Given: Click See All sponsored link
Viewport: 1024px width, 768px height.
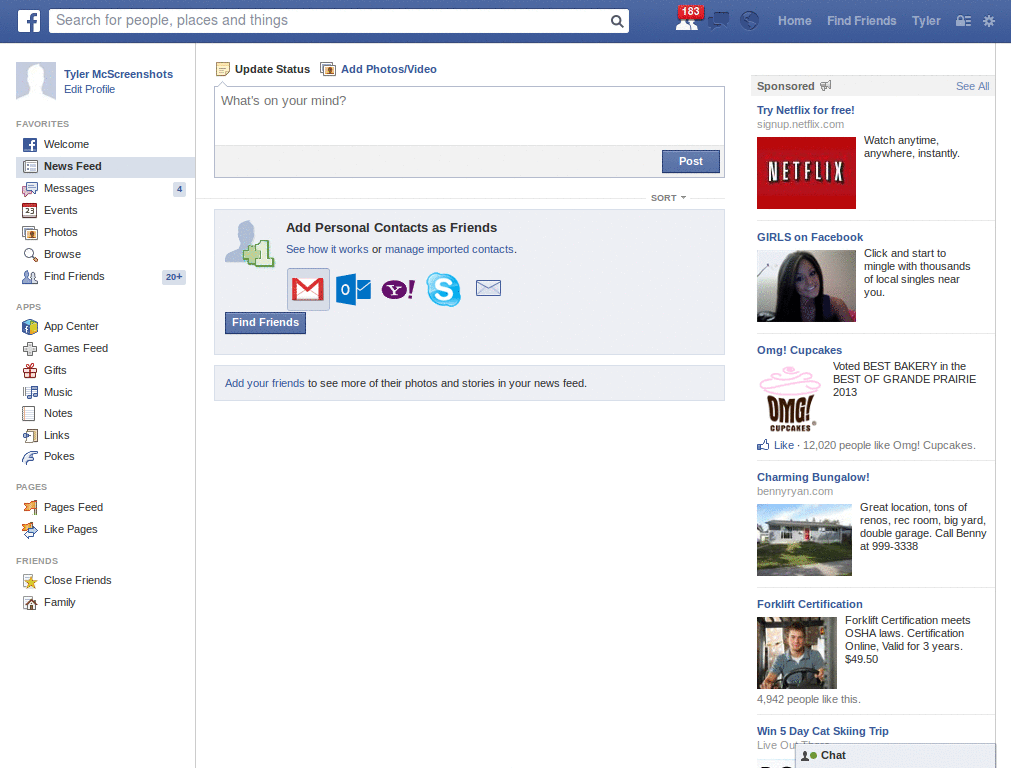Looking at the screenshot, I should point(972,86).
